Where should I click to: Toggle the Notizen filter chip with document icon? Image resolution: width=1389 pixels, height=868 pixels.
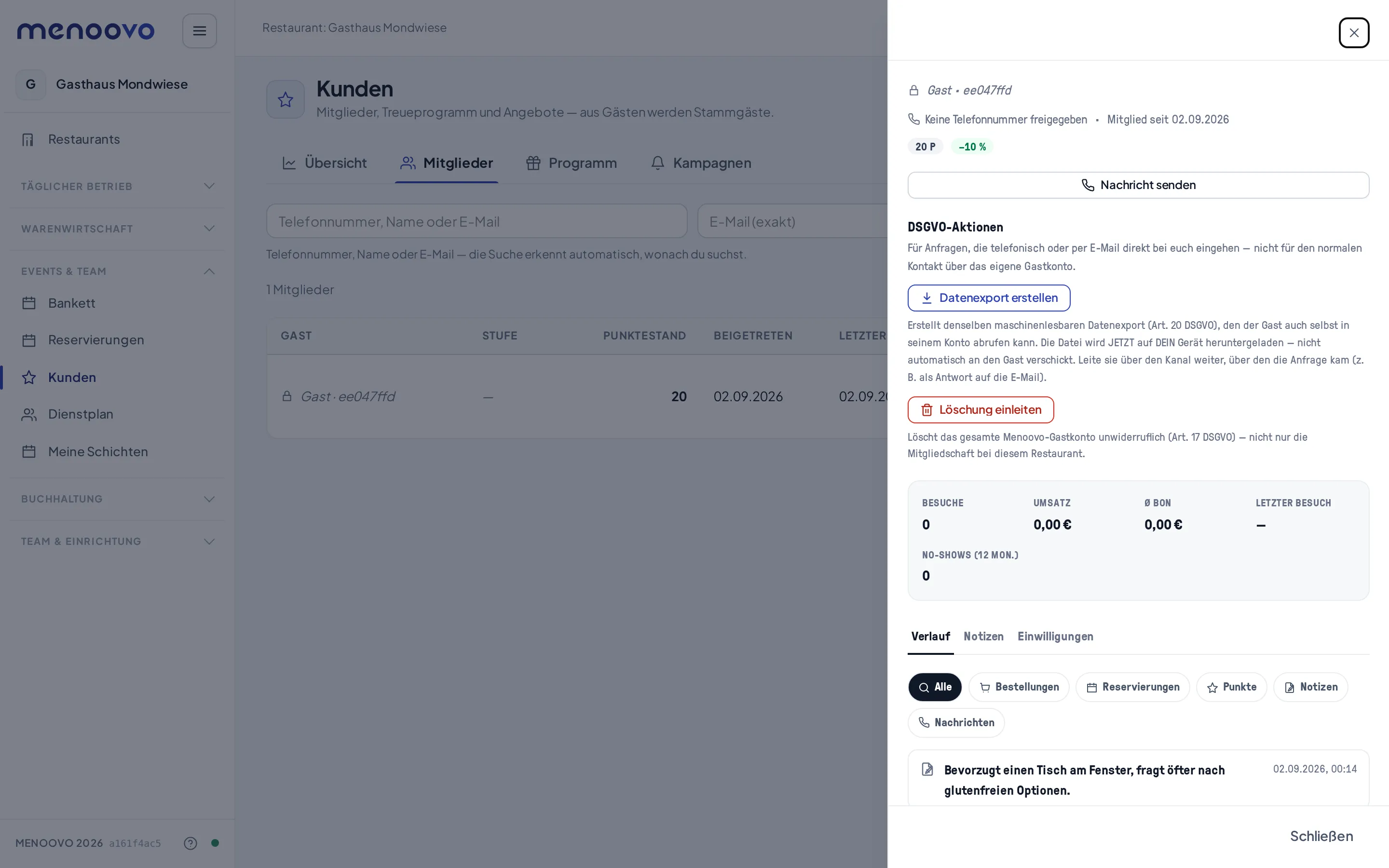1310,687
